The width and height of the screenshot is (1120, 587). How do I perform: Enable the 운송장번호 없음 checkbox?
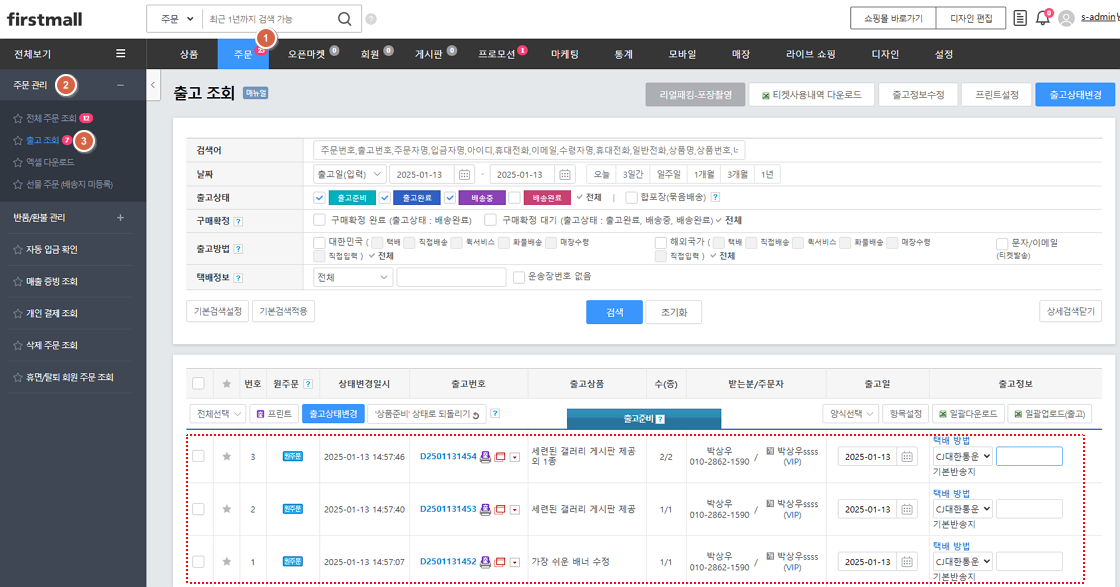[x=518, y=277]
